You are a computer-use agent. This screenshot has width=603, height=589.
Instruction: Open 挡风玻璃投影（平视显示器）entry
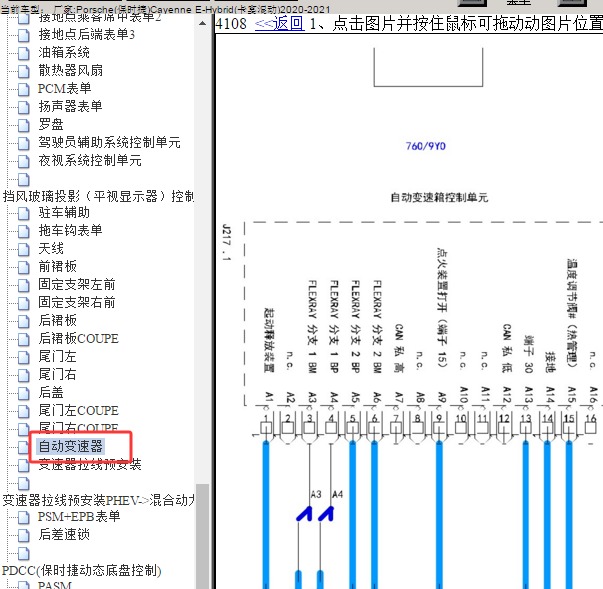coord(98,196)
